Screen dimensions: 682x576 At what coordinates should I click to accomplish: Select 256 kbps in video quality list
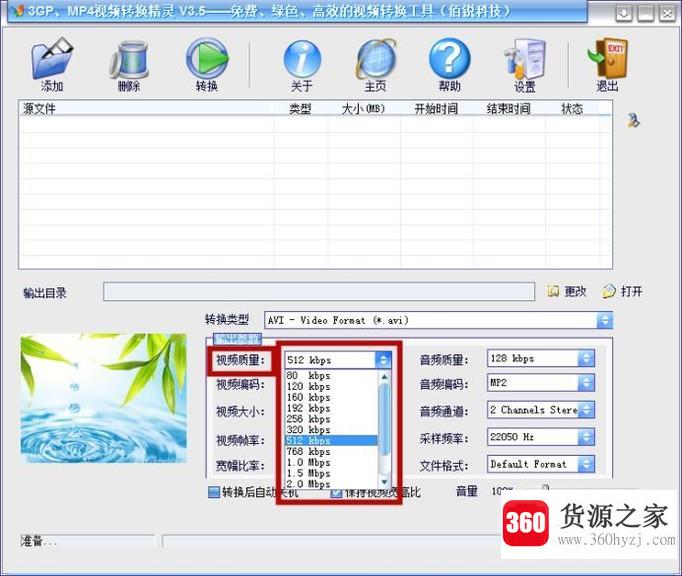click(331, 419)
